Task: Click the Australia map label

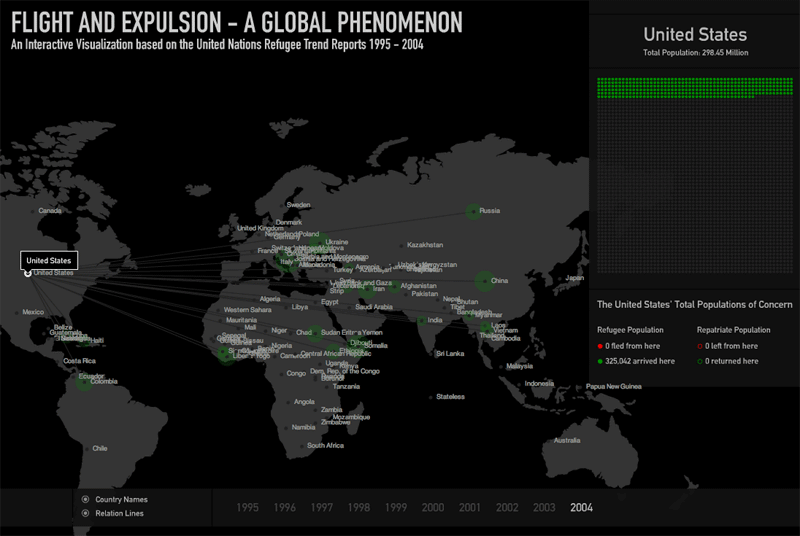Action: [x=567, y=440]
